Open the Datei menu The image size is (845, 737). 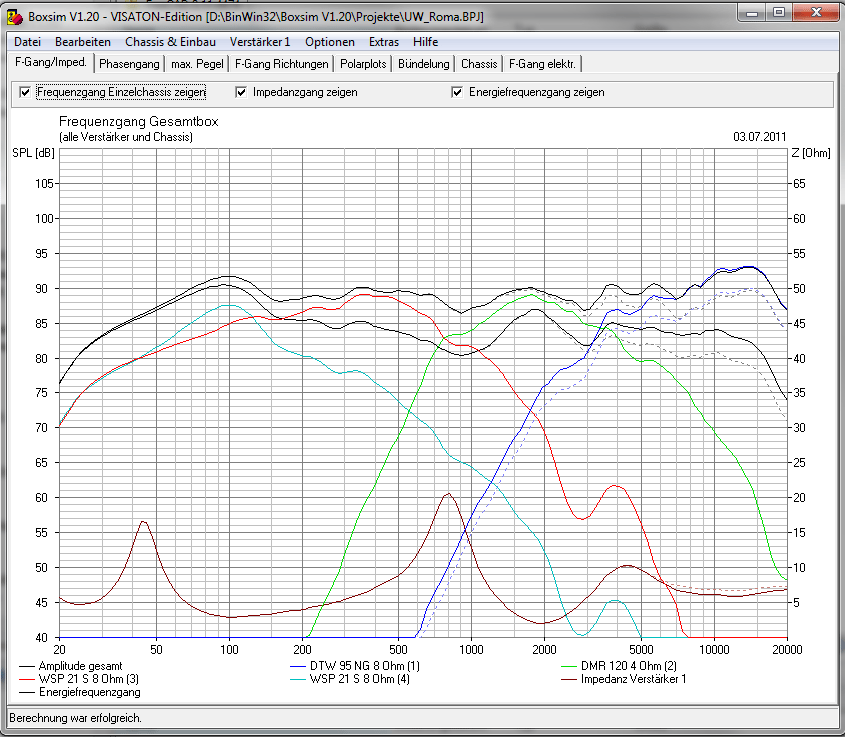tap(27, 42)
